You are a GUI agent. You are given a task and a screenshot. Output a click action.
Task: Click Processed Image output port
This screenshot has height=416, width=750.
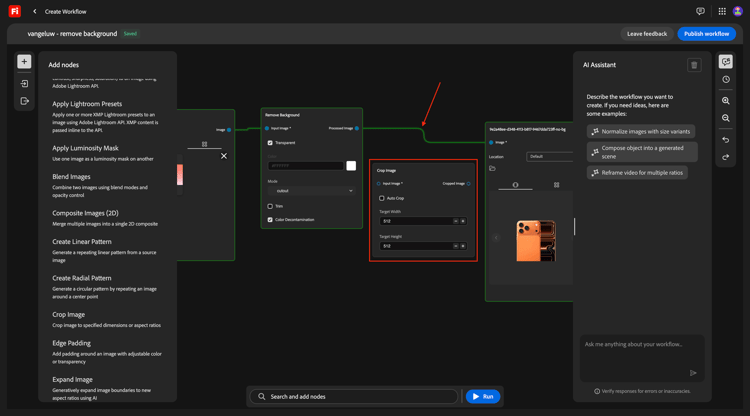click(357, 128)
